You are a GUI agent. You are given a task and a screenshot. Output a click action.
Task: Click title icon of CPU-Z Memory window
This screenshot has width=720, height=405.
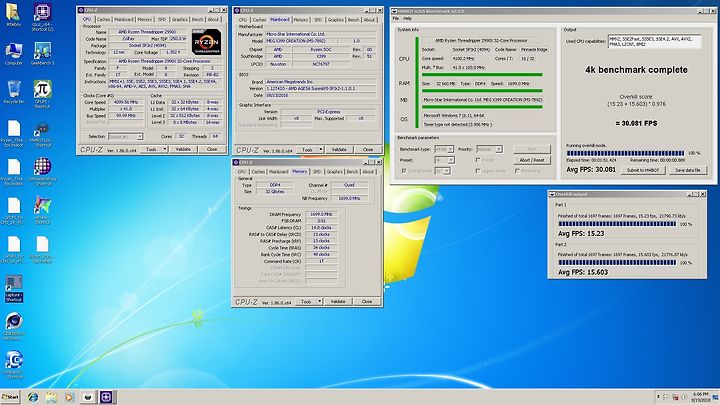click(236, 162)
